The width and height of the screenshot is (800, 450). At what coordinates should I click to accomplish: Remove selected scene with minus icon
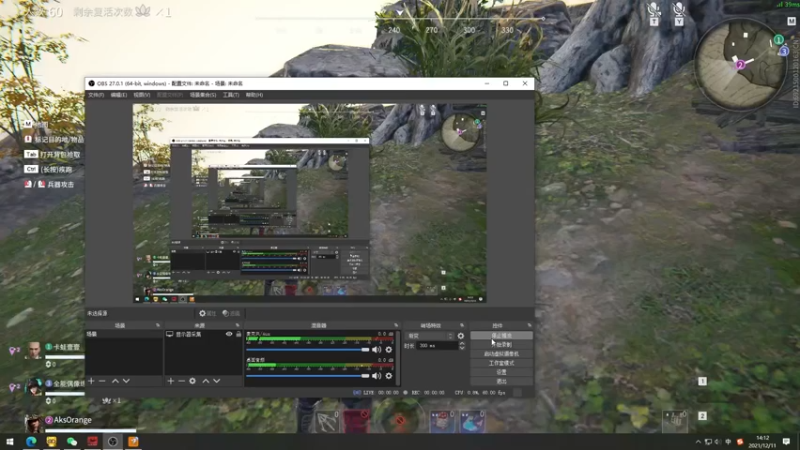102,381
